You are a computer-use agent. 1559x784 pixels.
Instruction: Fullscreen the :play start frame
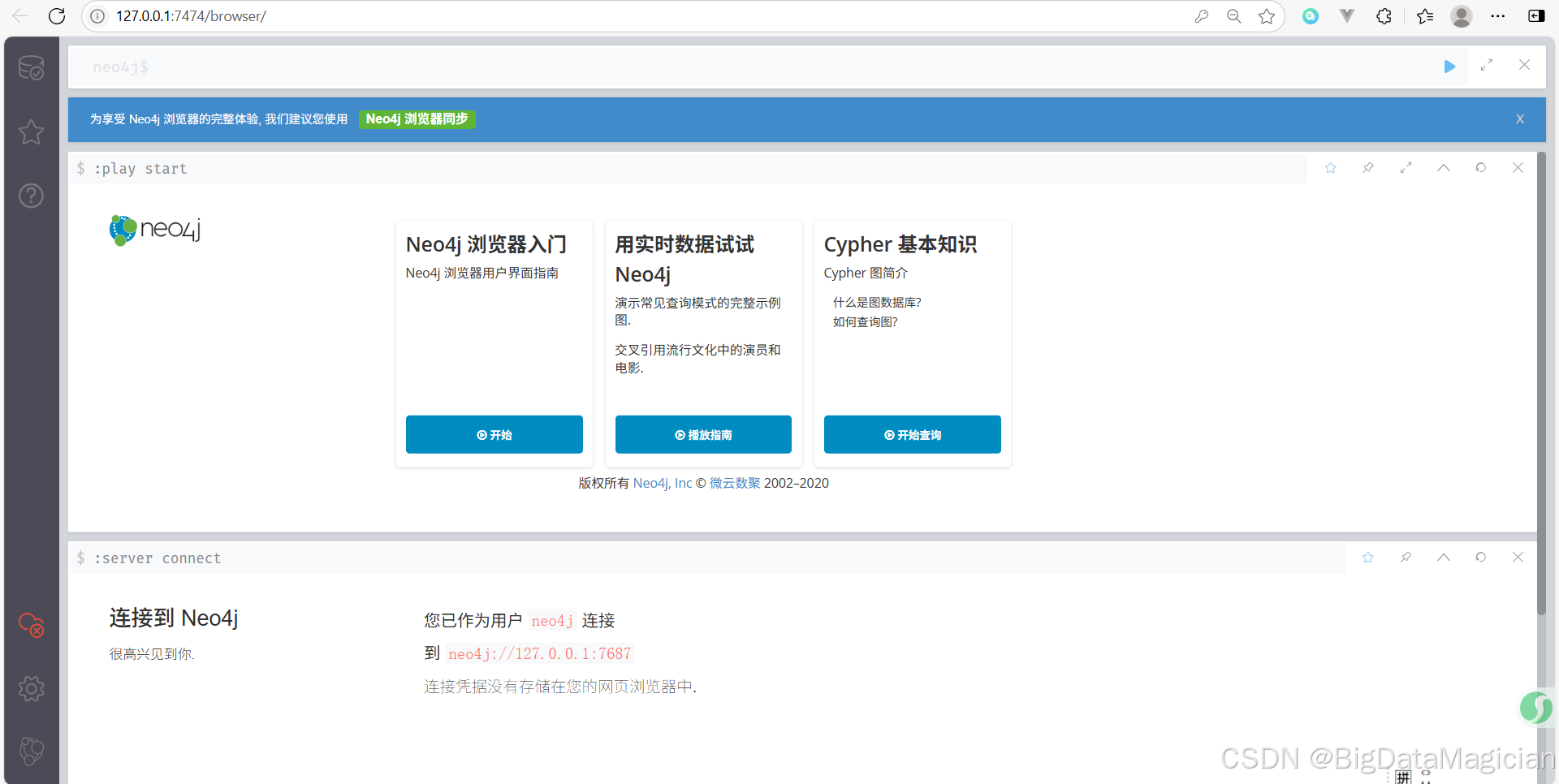[x=1406, y=168]
